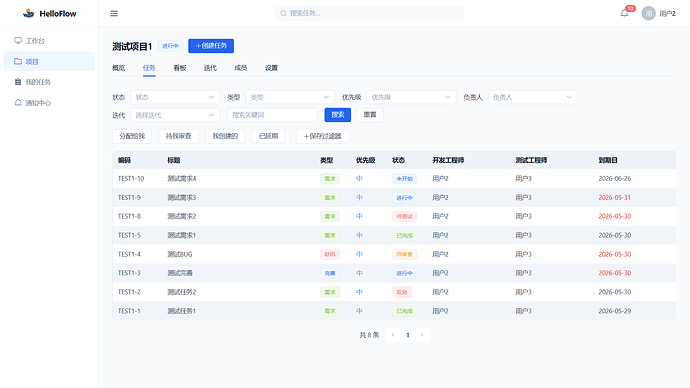Open the 用户2 avatar menu
The height and width of the screenshot is (388, 690).
point(658,14)
